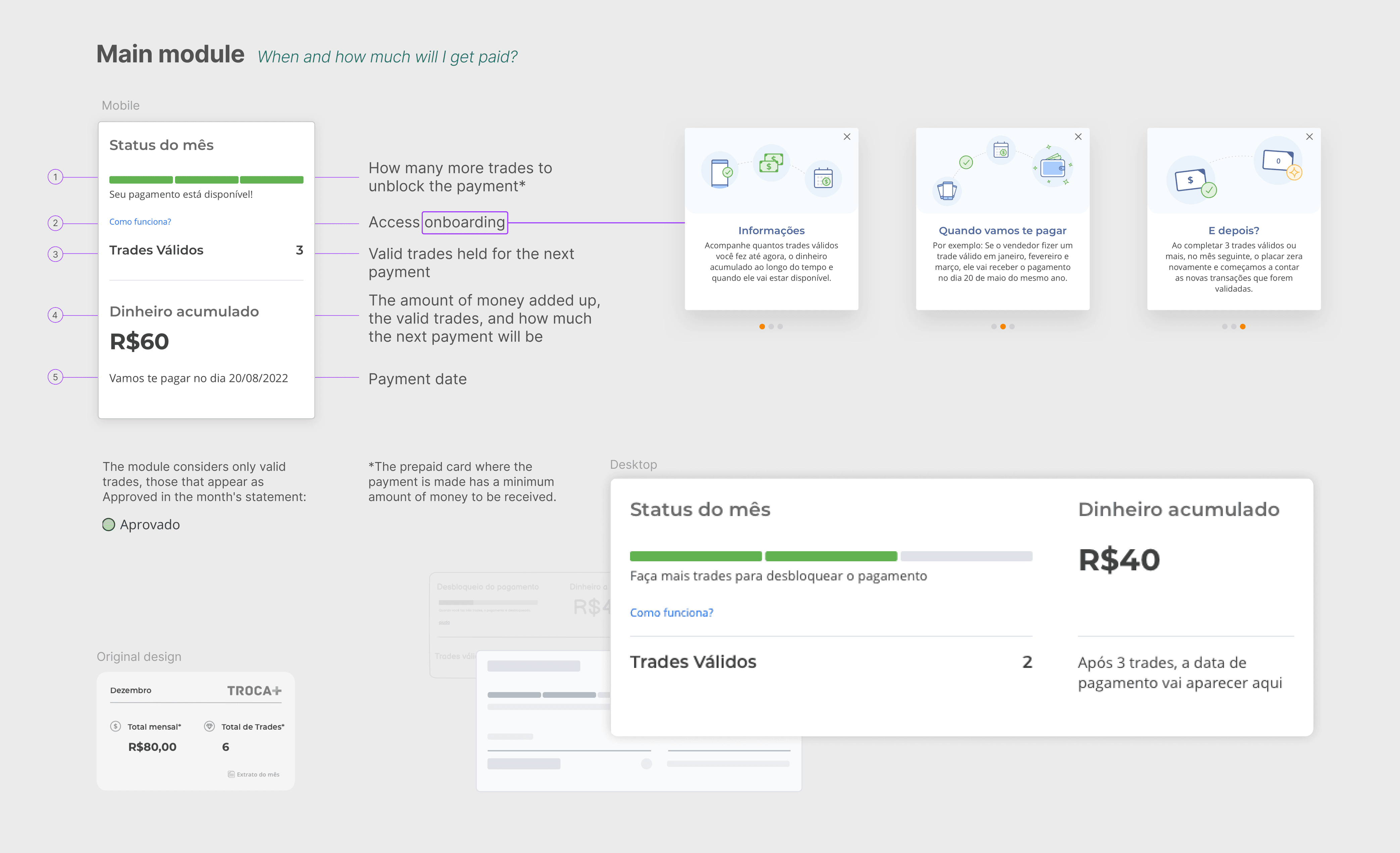Image resolution: width=1400 pixels, height=853 pixels.
Task: Open Extrato do mês link
Action: (x=254, y=774)
